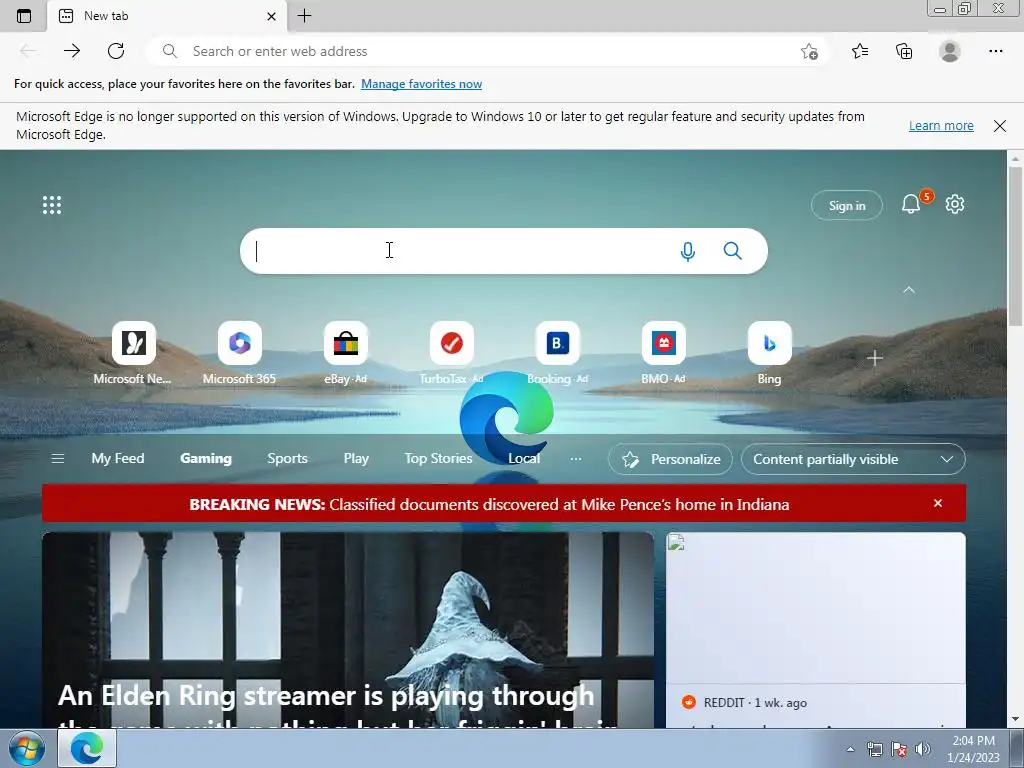Click the Personalize button
This screenshot has height=768, width=1024.
click(x=670, y=459)
